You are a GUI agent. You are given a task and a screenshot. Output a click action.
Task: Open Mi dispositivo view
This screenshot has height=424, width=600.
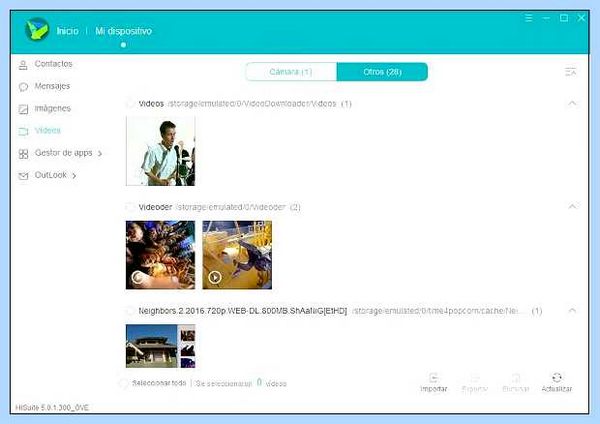click(x=124, y=31)
